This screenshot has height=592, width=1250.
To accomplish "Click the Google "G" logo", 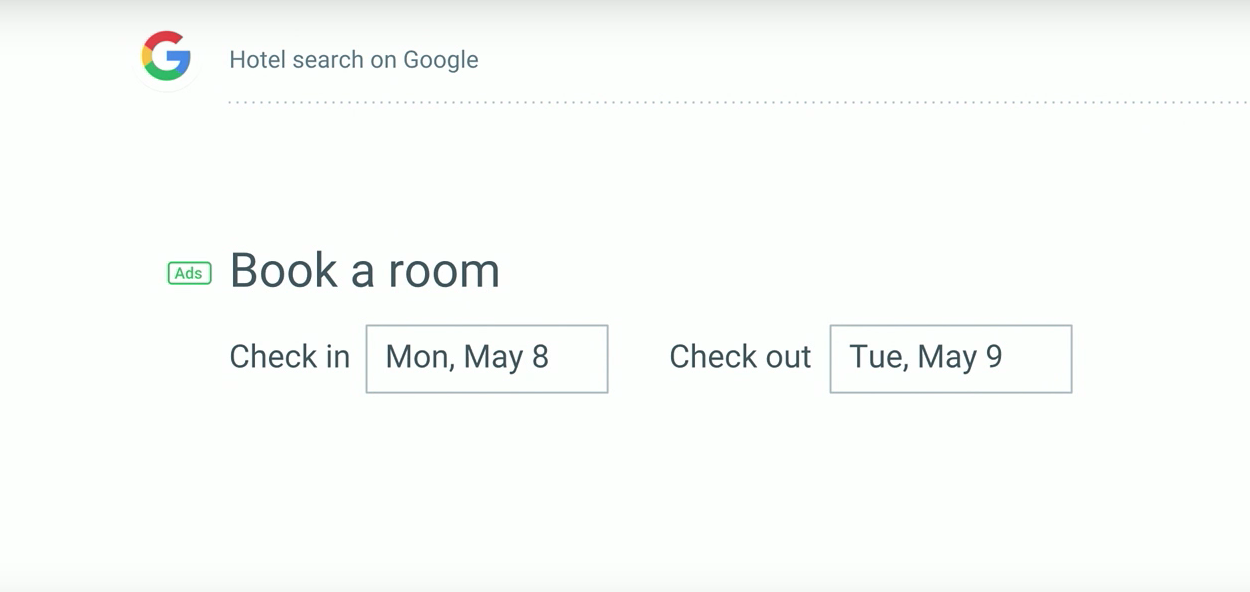I will point(166,56).
